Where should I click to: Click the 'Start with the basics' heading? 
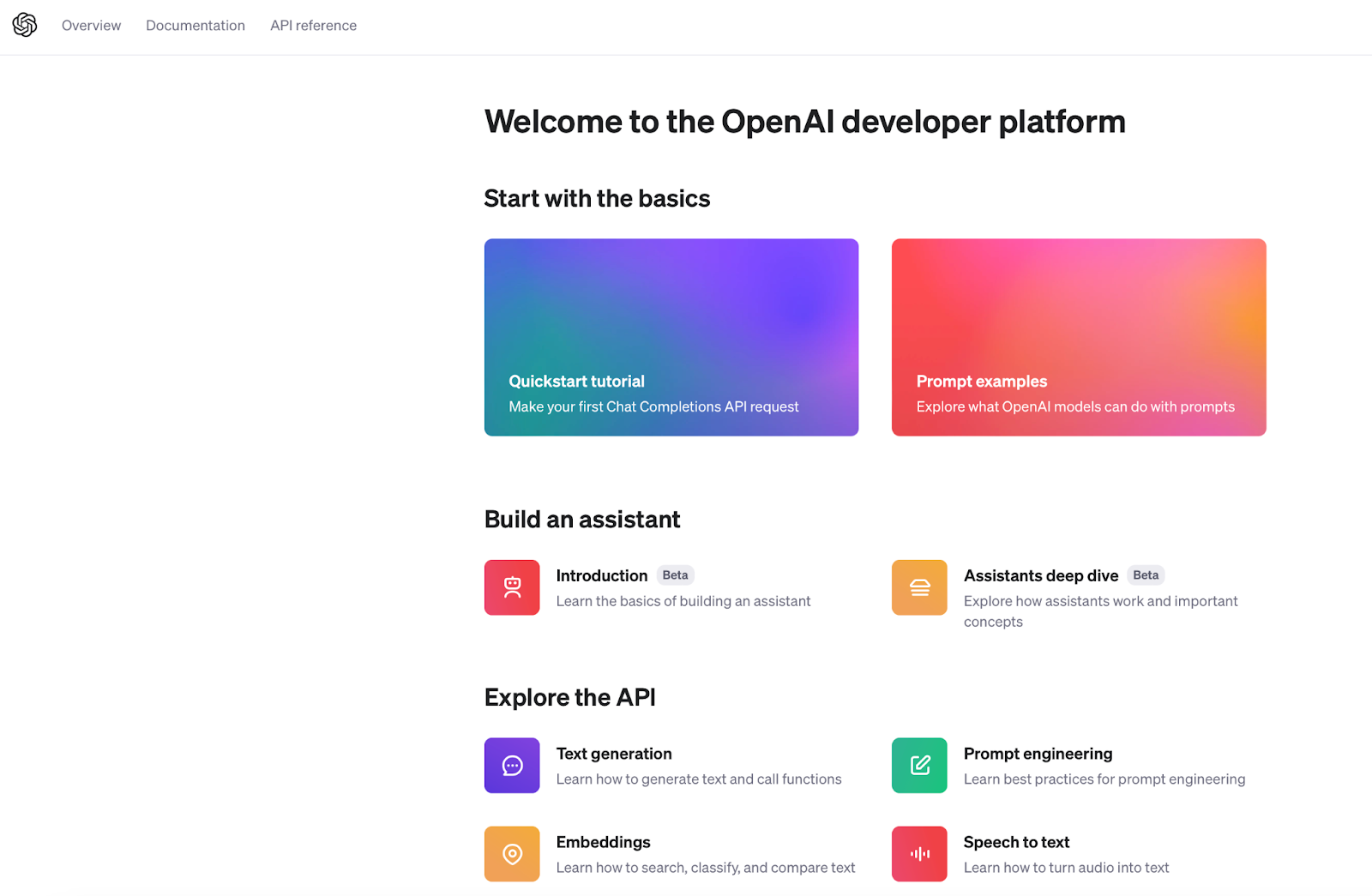597,198
